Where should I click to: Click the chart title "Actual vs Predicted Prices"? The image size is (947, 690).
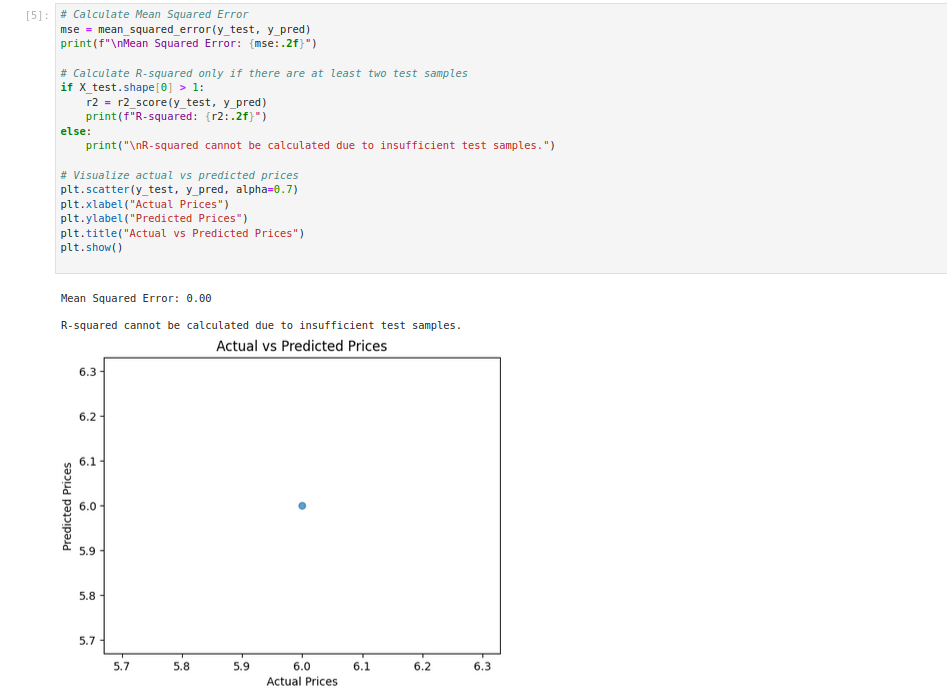[x=301, y=346]
